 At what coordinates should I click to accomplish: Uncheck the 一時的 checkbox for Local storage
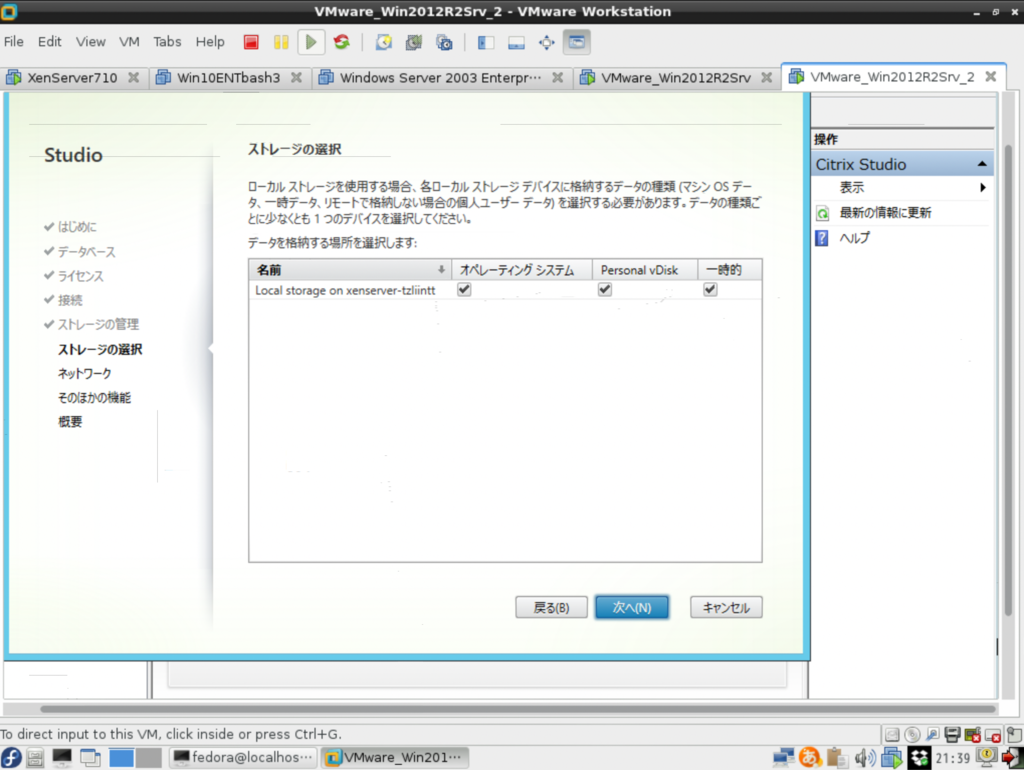click(711, 289)
